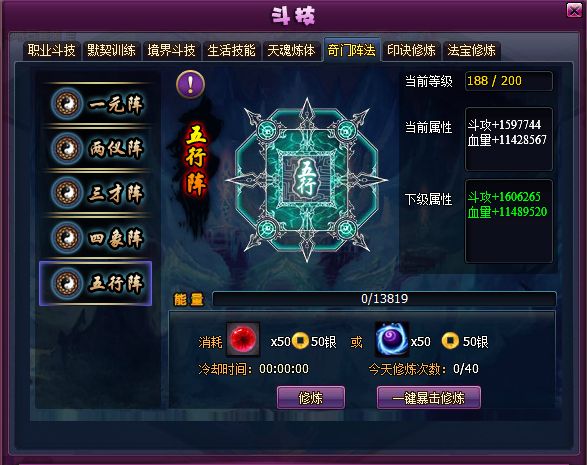587x465 pixels.
Task: Switch to the 印诀修炼 tab
Action: pos(411,51)
